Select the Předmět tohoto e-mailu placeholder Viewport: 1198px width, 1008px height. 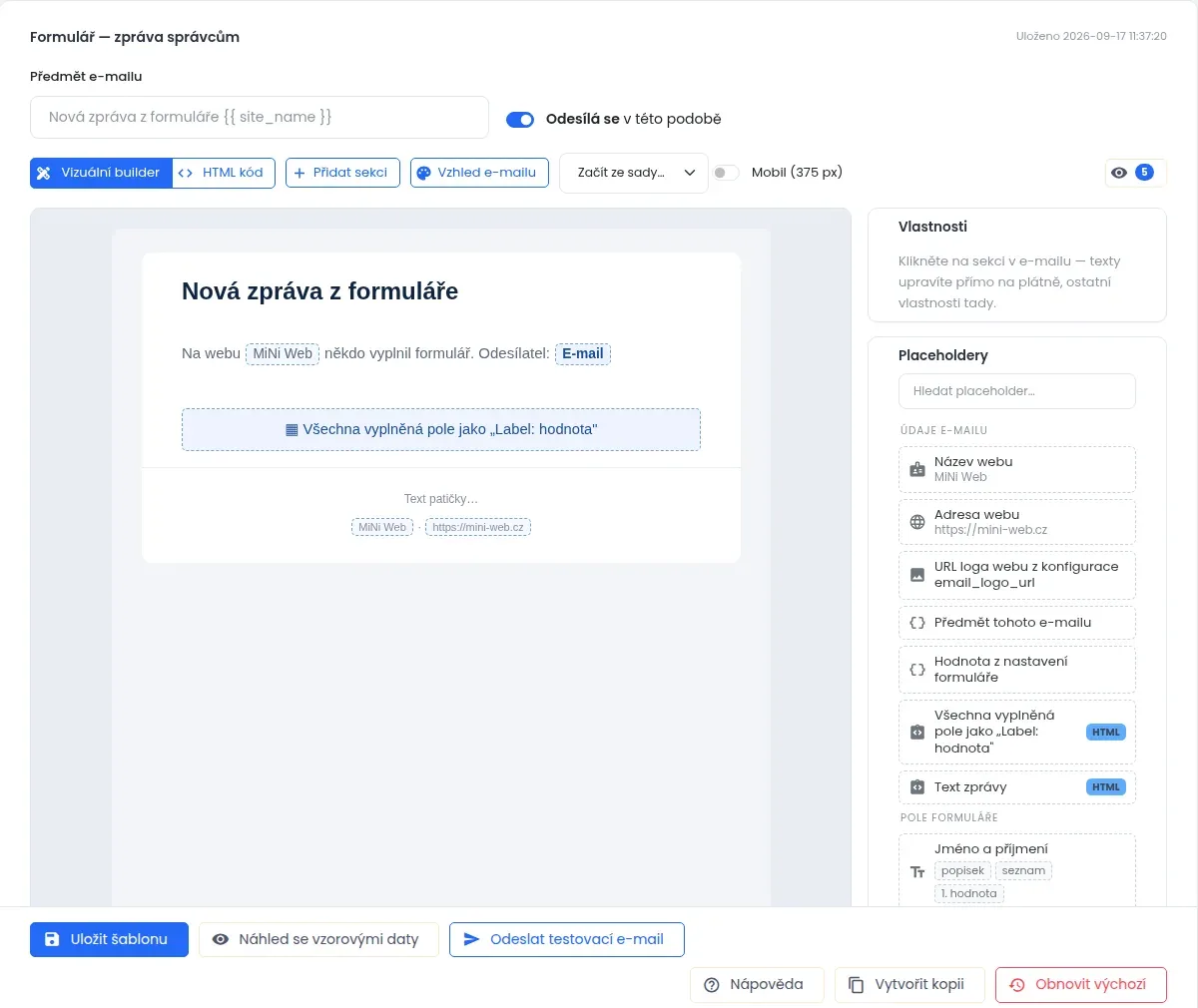pos(1017,623)
